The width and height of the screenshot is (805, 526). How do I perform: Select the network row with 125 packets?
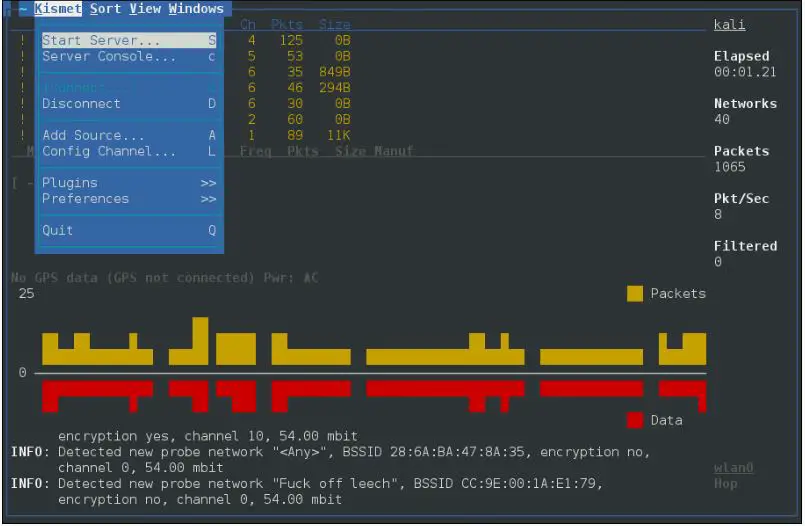290,41
